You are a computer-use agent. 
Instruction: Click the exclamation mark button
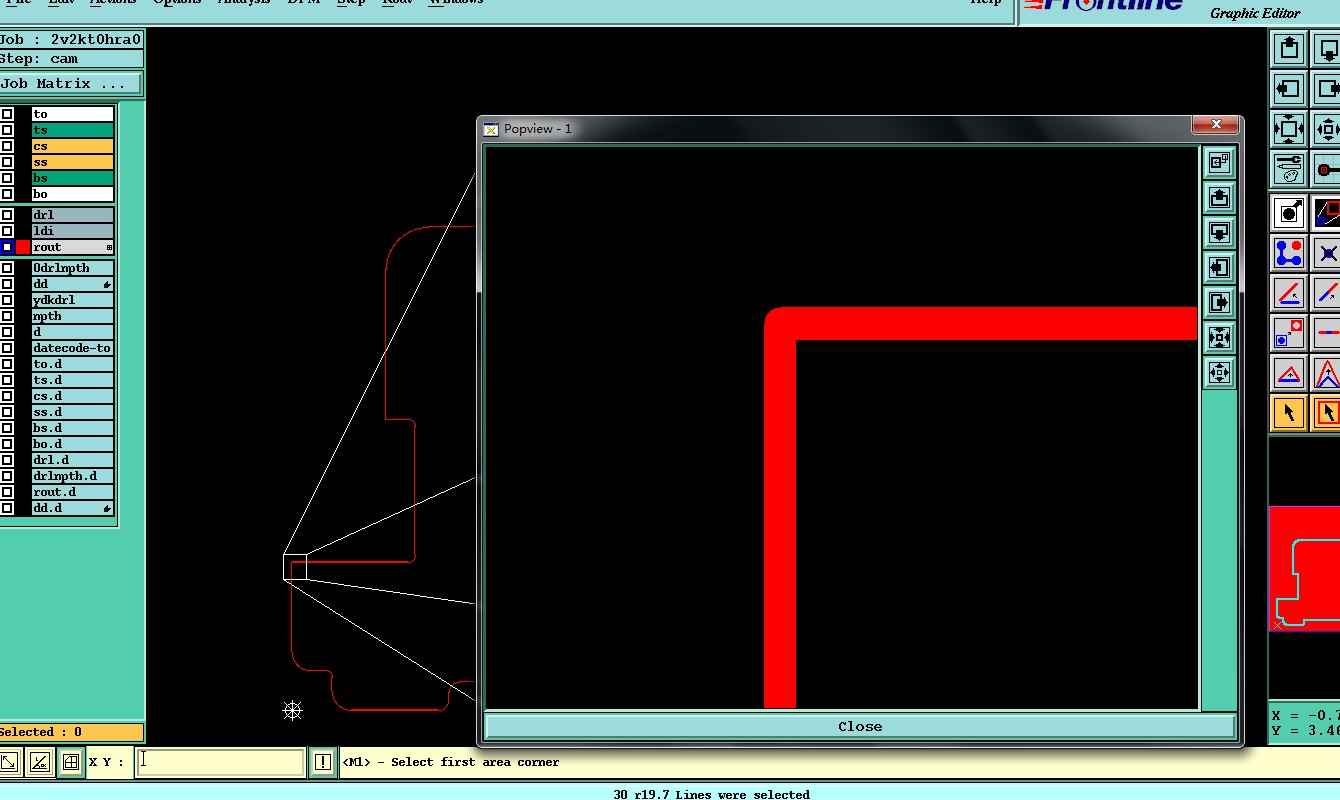(322, 762)
